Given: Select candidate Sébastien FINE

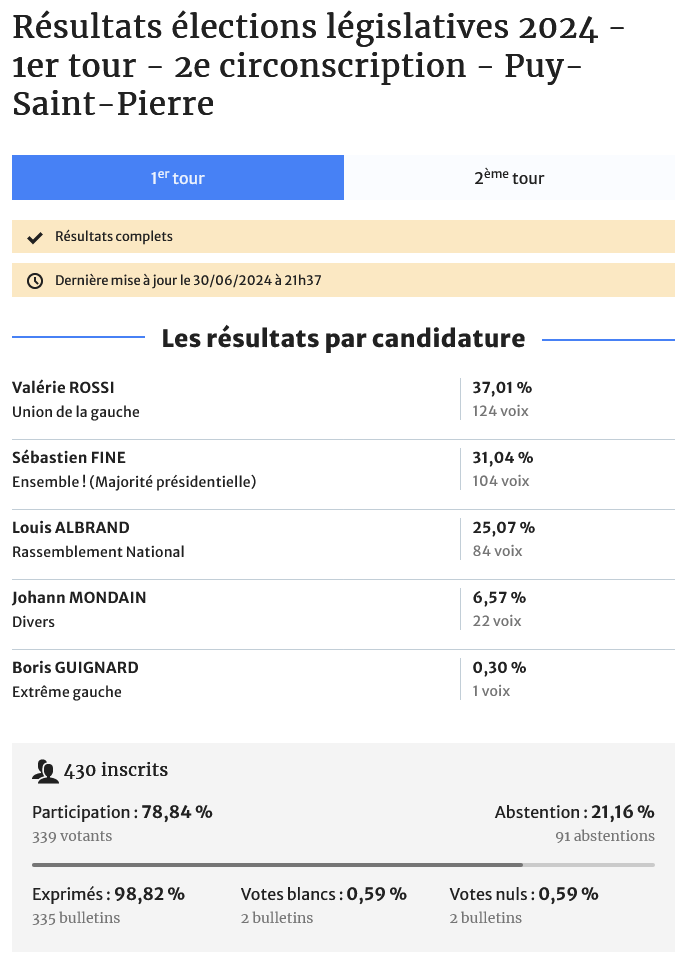Looking at the screenshot, I should 69,458.
